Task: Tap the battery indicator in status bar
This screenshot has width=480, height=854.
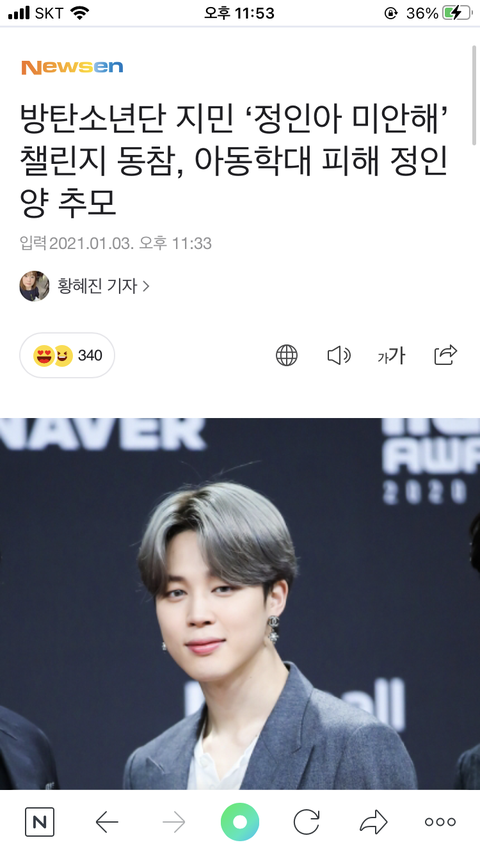Action: (457, 13)
